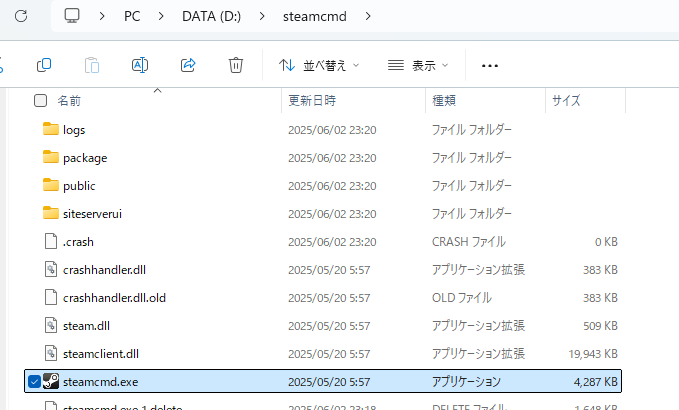Screen dimensions: 679x410
Task: Click the 4,287 KB size value
Action: 595,382
